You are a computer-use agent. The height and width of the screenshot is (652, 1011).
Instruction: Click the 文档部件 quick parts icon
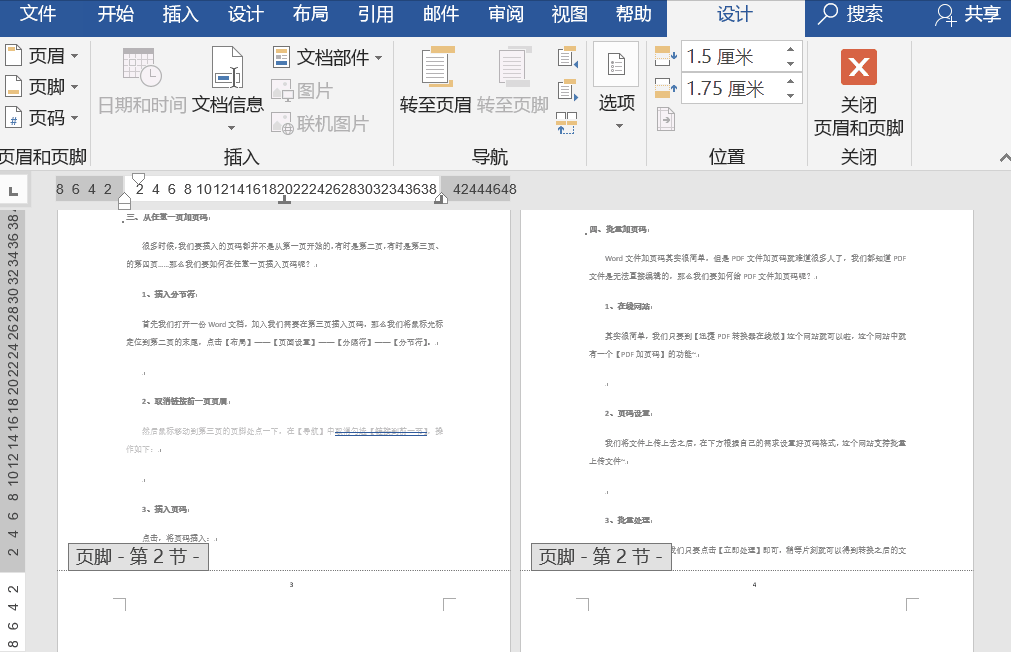tap(282, 57)
